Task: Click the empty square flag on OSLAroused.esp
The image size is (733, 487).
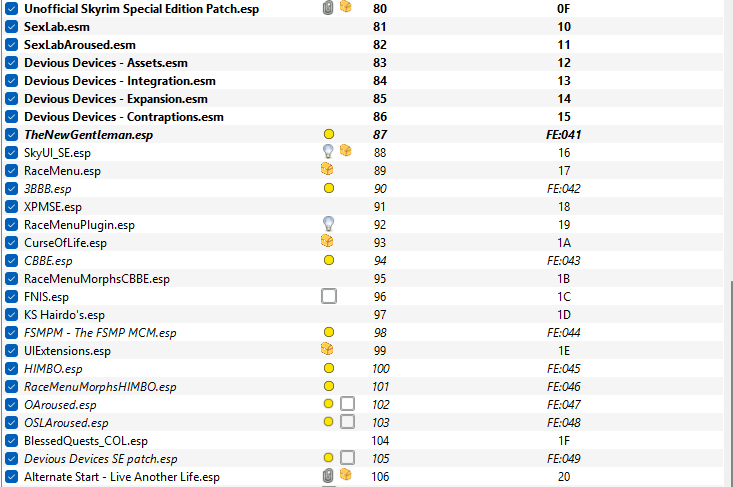Action: pos(347,422)
